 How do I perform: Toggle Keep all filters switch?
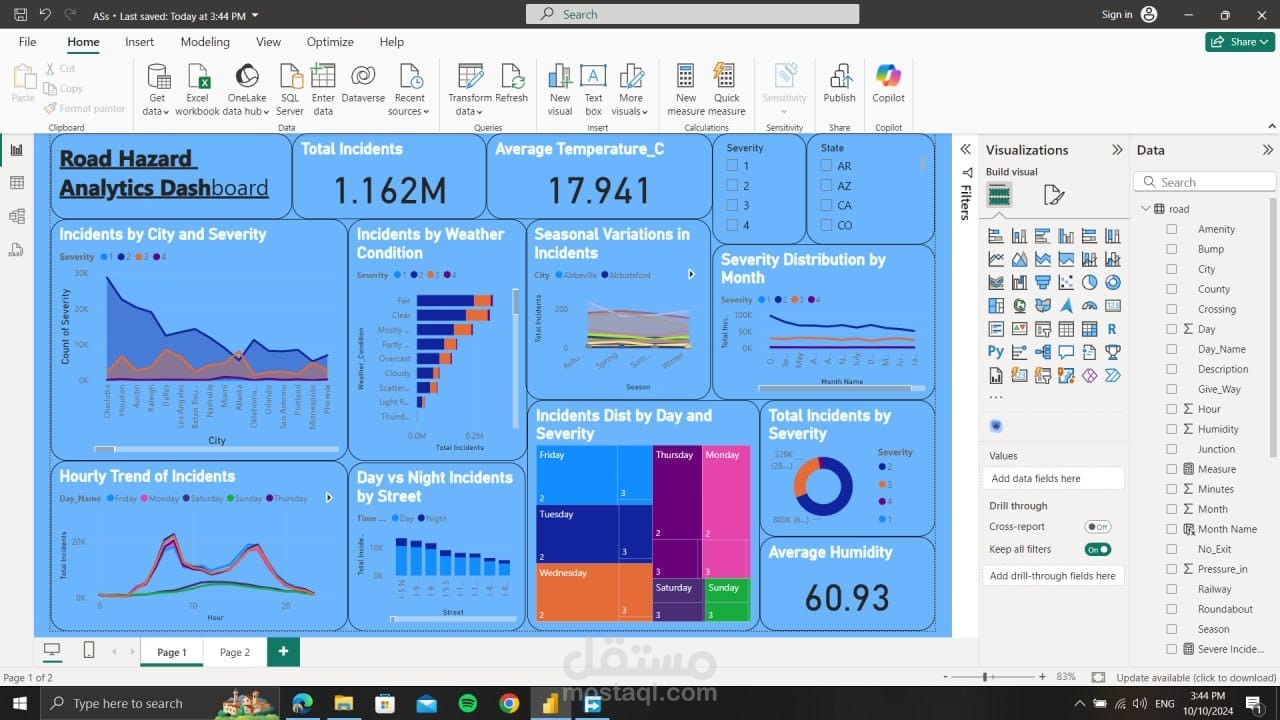[1097, 549]
